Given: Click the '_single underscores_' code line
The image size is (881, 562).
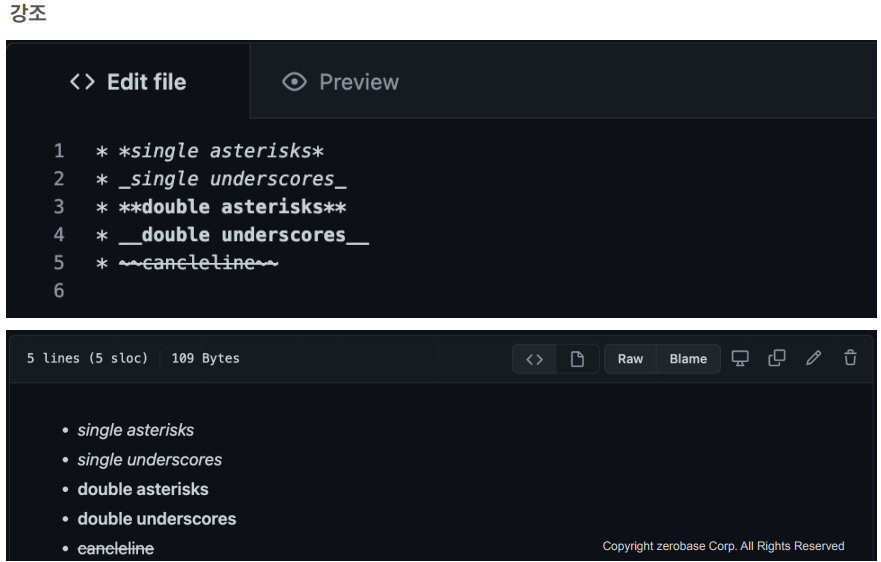Looking at the screenshot, I should [x=221, y=179].
